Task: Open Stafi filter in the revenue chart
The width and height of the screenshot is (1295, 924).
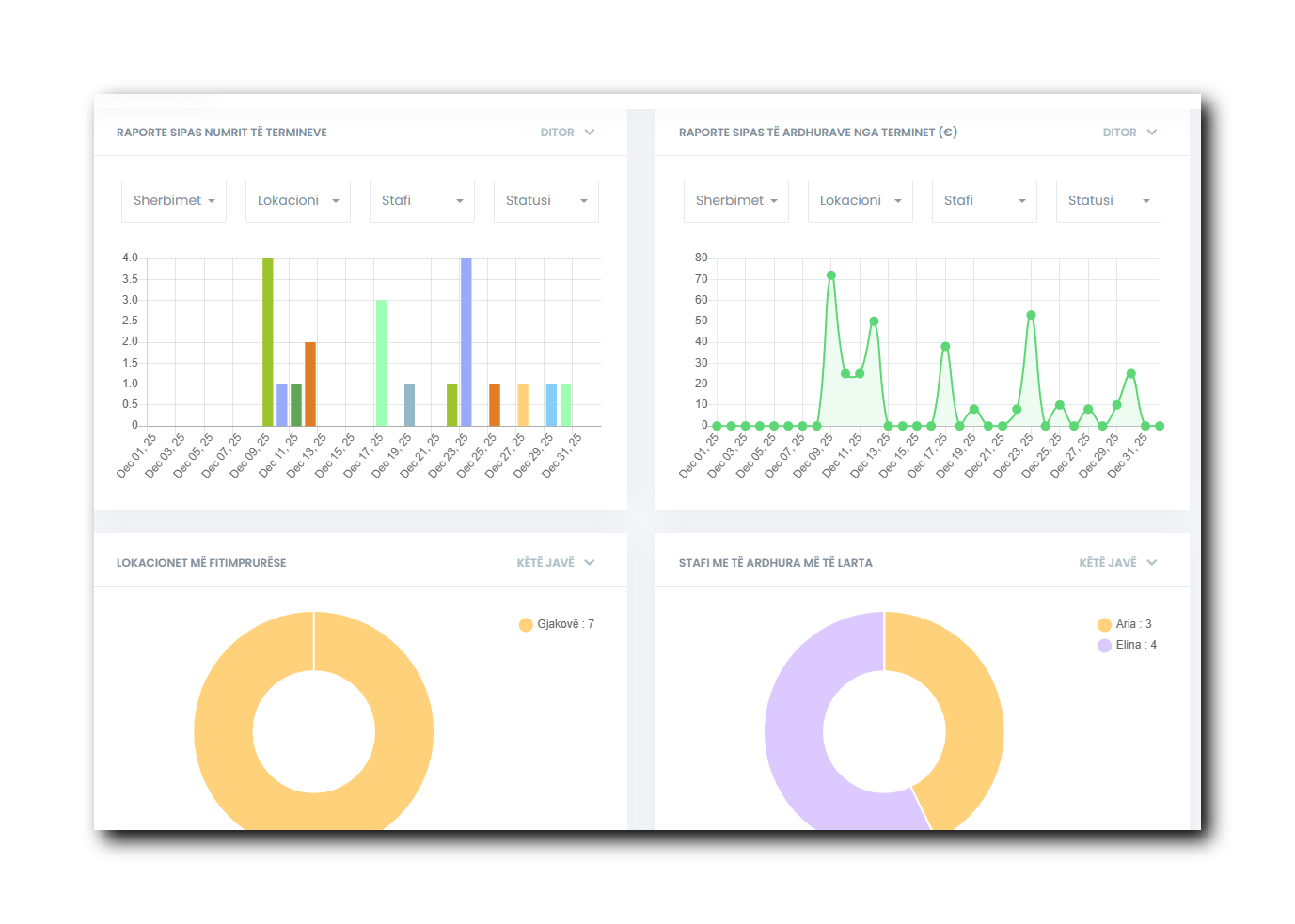Action: click(985, 201)
